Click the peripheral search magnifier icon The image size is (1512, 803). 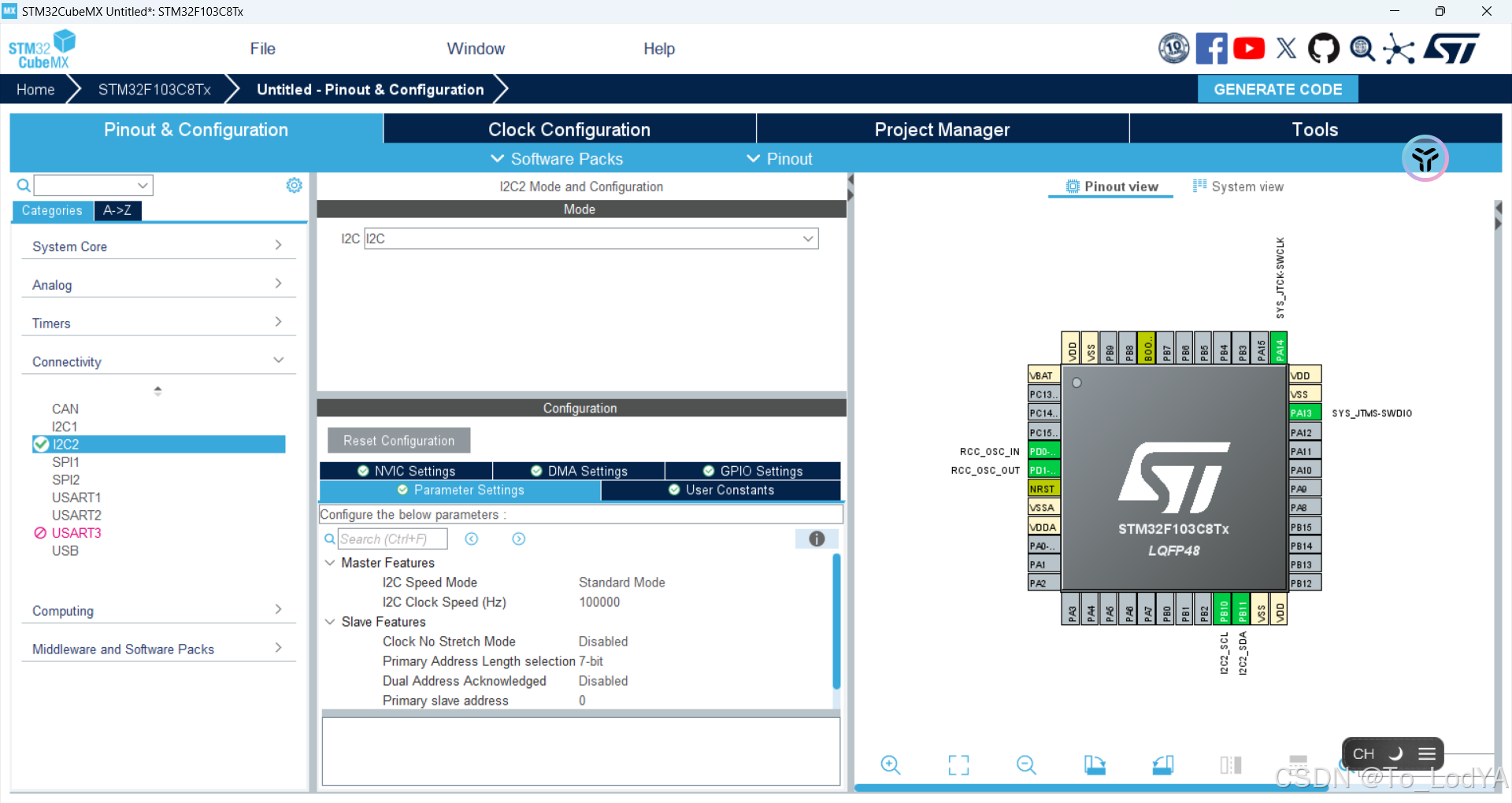(24, 186)
